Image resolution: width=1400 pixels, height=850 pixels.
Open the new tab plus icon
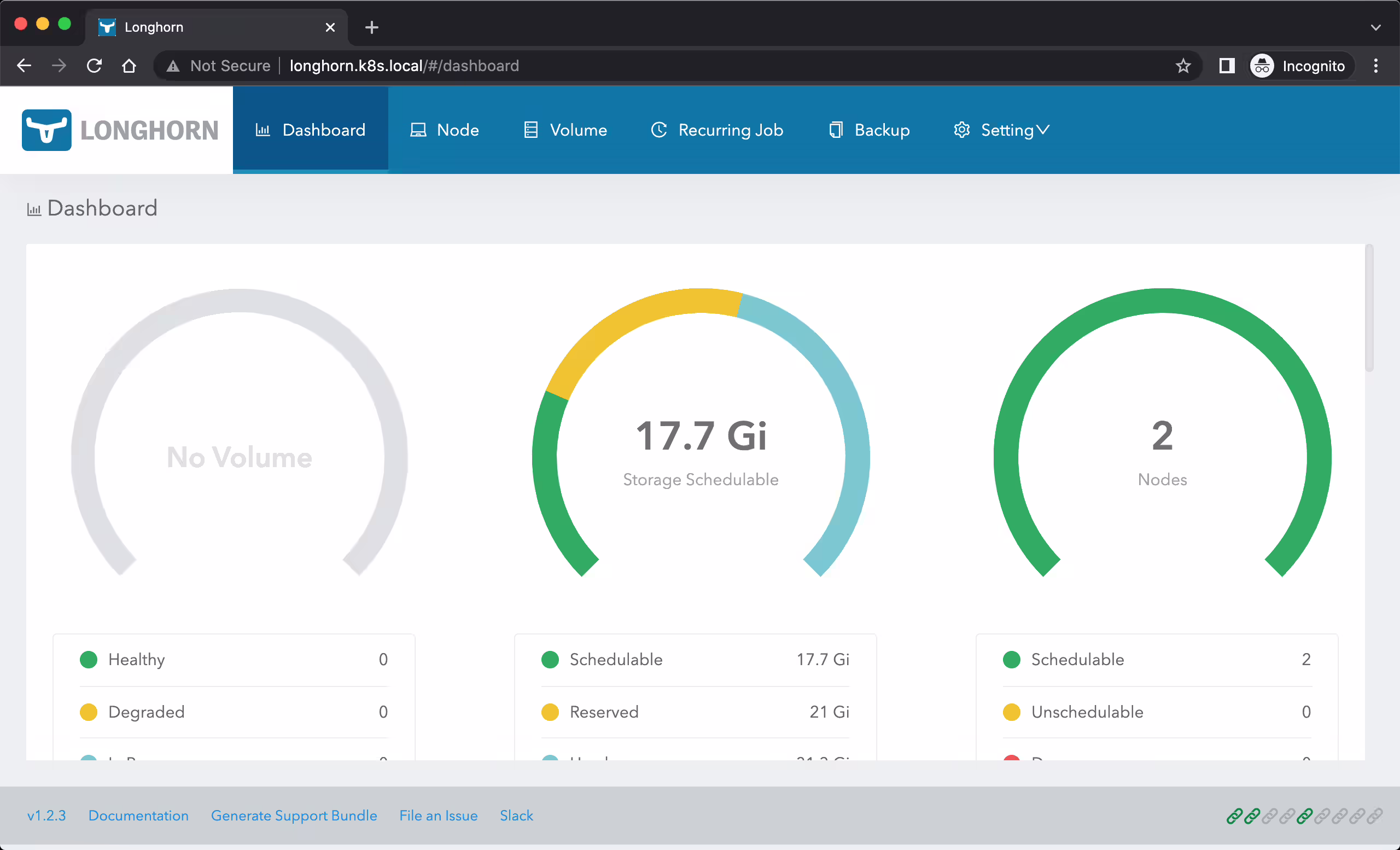point(371,27)
